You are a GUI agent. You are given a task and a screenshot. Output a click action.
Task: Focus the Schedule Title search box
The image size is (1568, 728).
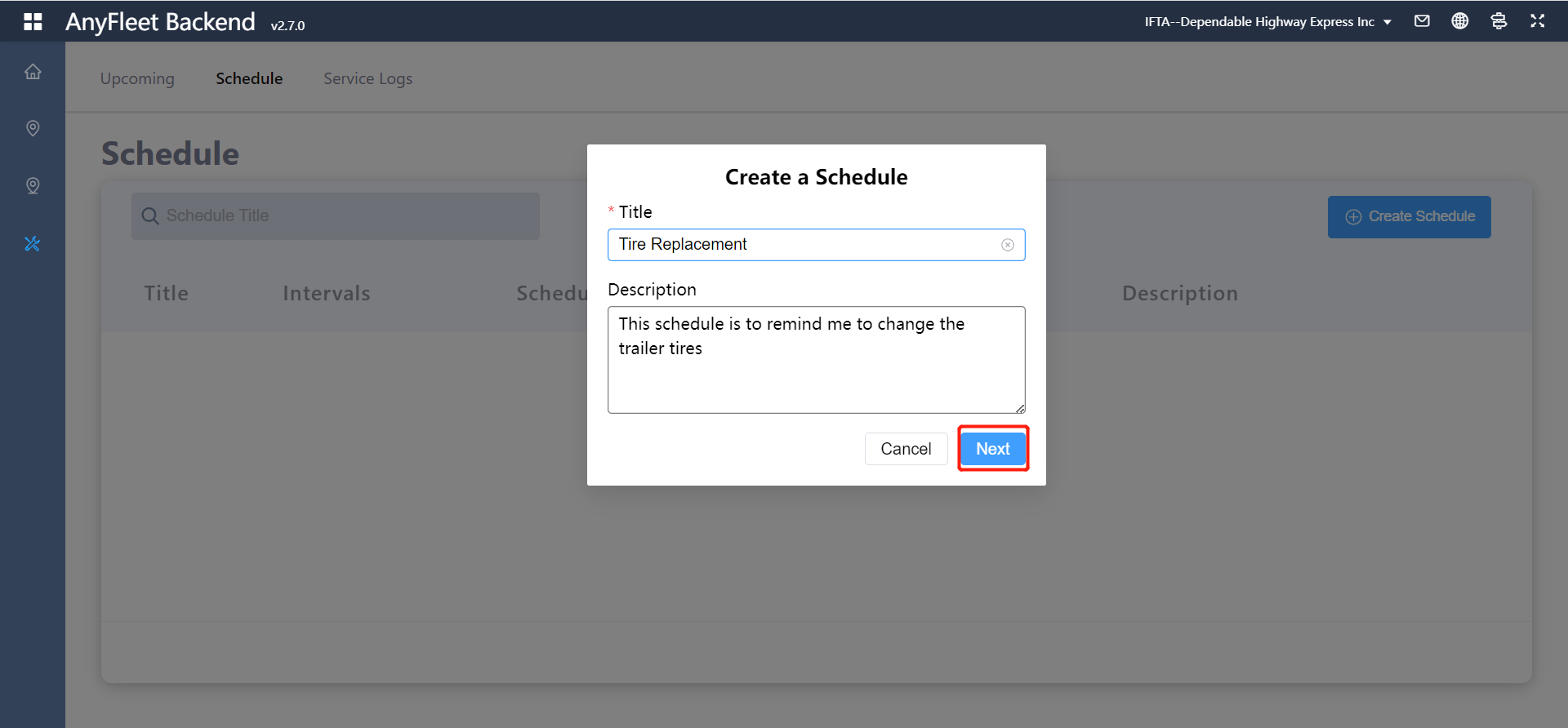pyautogui.click(x=336, y=216)
